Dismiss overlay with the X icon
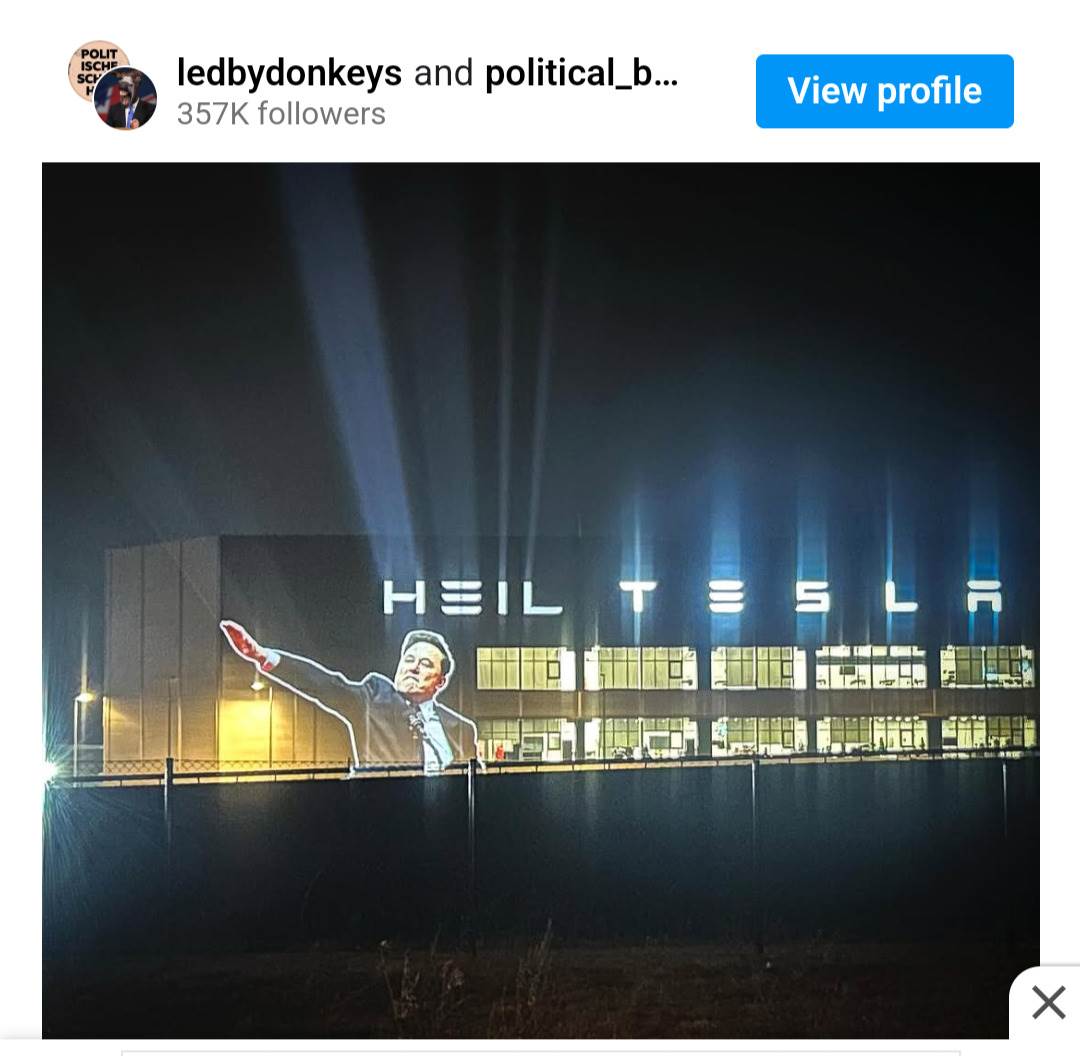The image size is (1080, 1056). [x=1048, y=1001]
